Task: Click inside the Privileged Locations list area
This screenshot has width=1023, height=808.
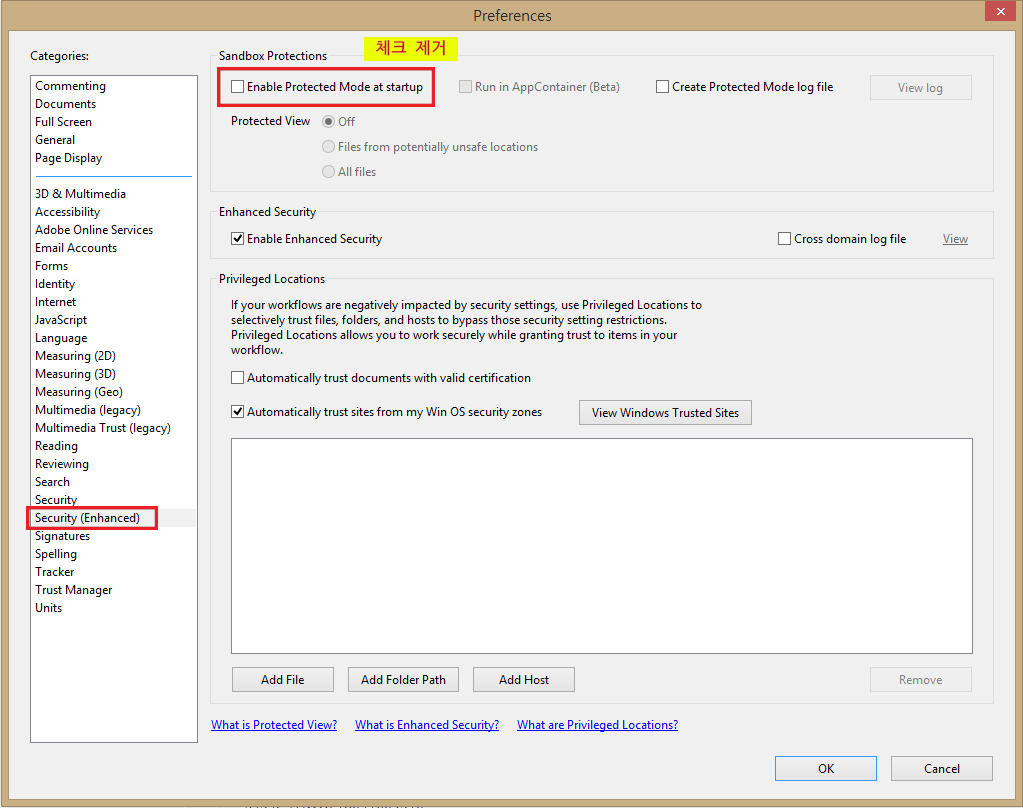Action: [x=601, y=545]
